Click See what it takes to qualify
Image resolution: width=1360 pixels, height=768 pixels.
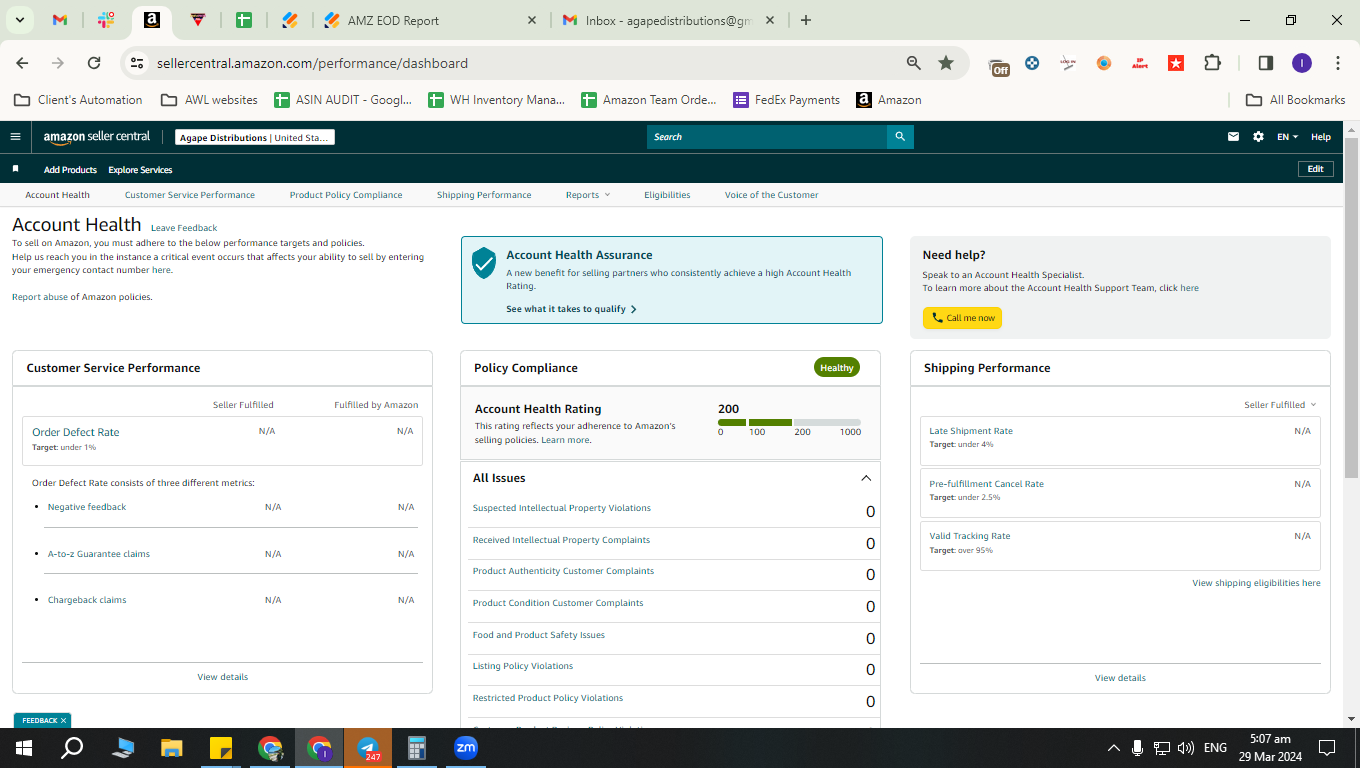[571, 309]
